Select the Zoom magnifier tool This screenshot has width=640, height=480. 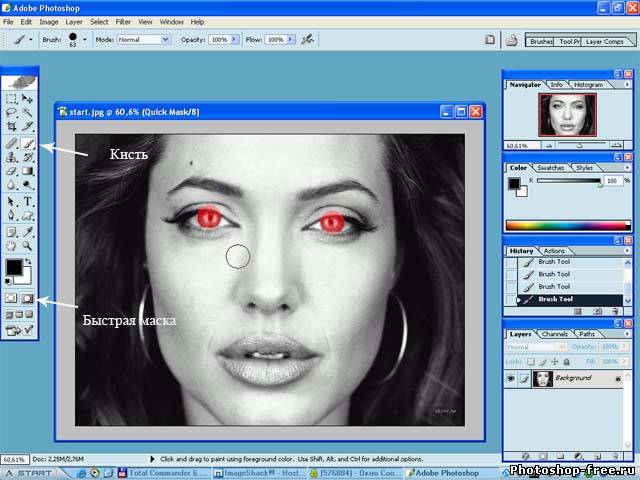pos(28,245)
